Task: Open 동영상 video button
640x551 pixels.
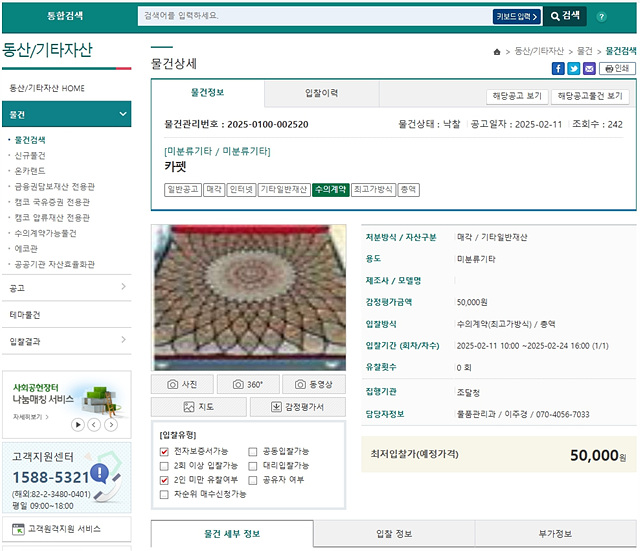Action: [x=314, y=384]
